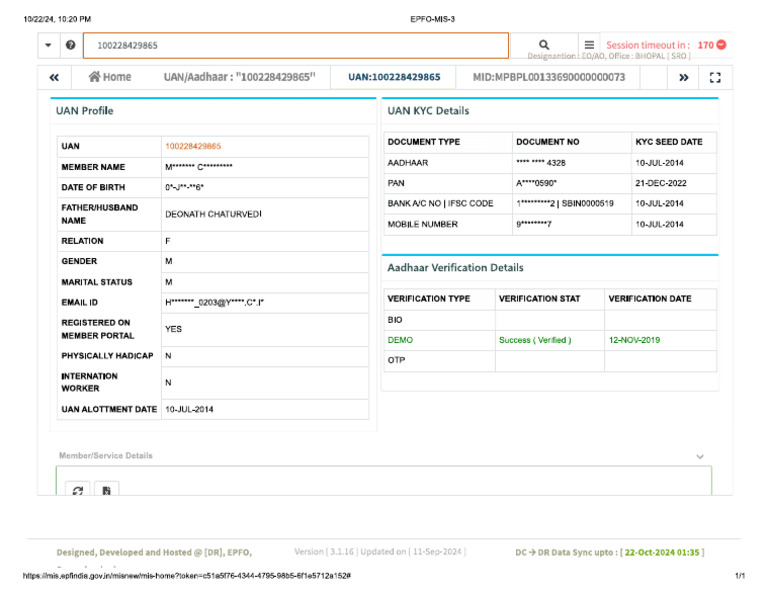The height and width of the screenshot is (594, 768).
Task: Click the red session timeout icon
Action: click(x=721, y=45)
